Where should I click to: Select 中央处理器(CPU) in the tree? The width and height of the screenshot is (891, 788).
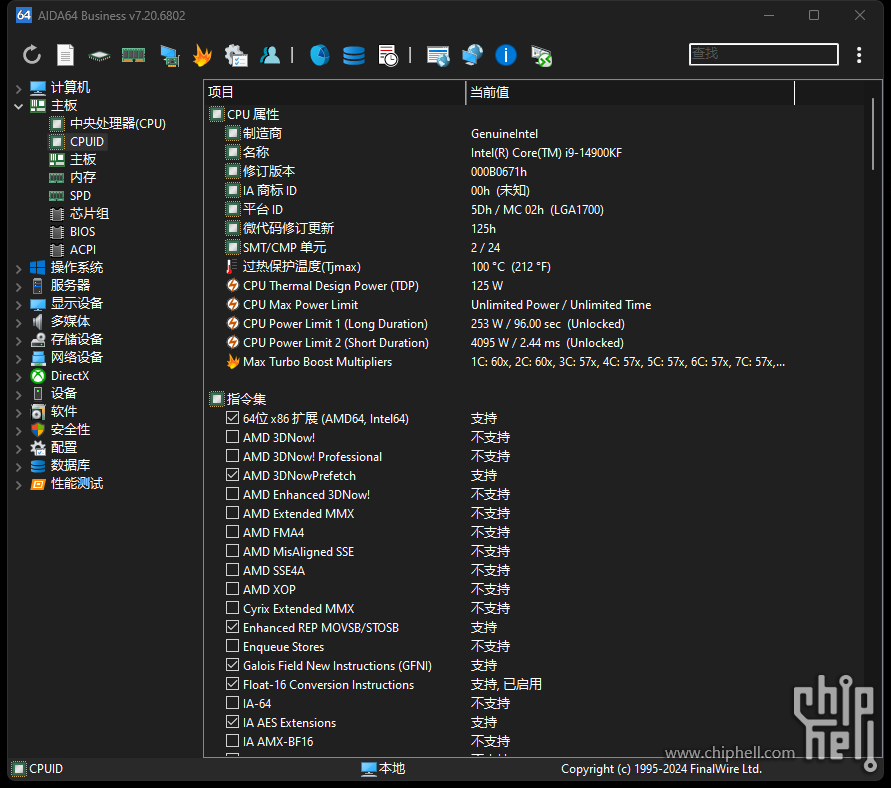coord(107,123)
